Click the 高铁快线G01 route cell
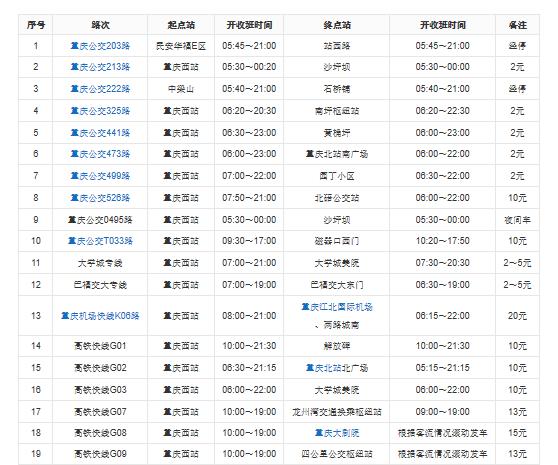Screen dimensions: 558x465 (100, 346)
